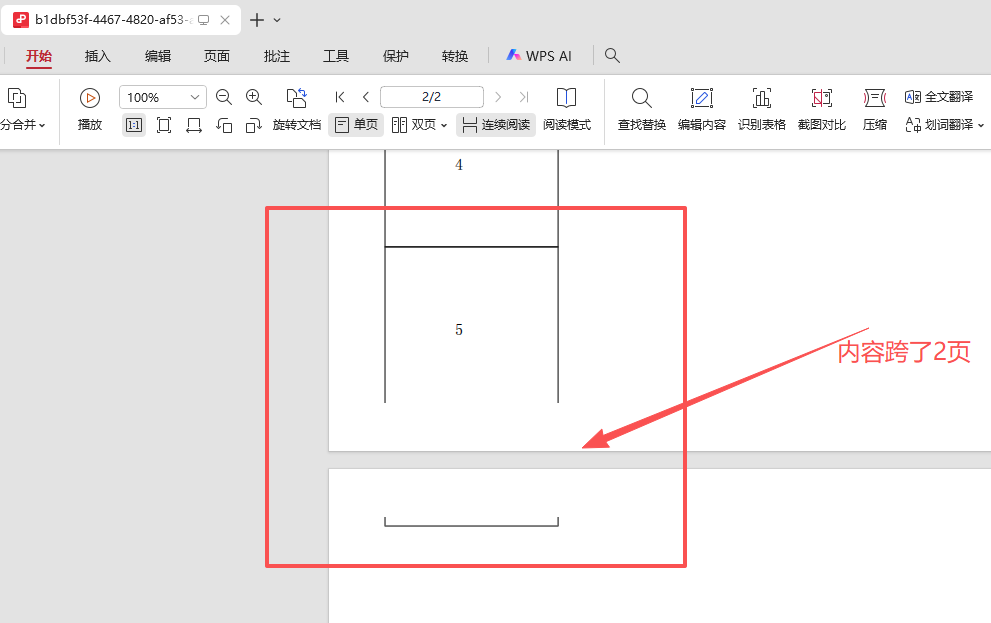Click the Rotate Document (旋转文档) icon
This screenshot has width=991, height=623.
click(x=296, y=97)
